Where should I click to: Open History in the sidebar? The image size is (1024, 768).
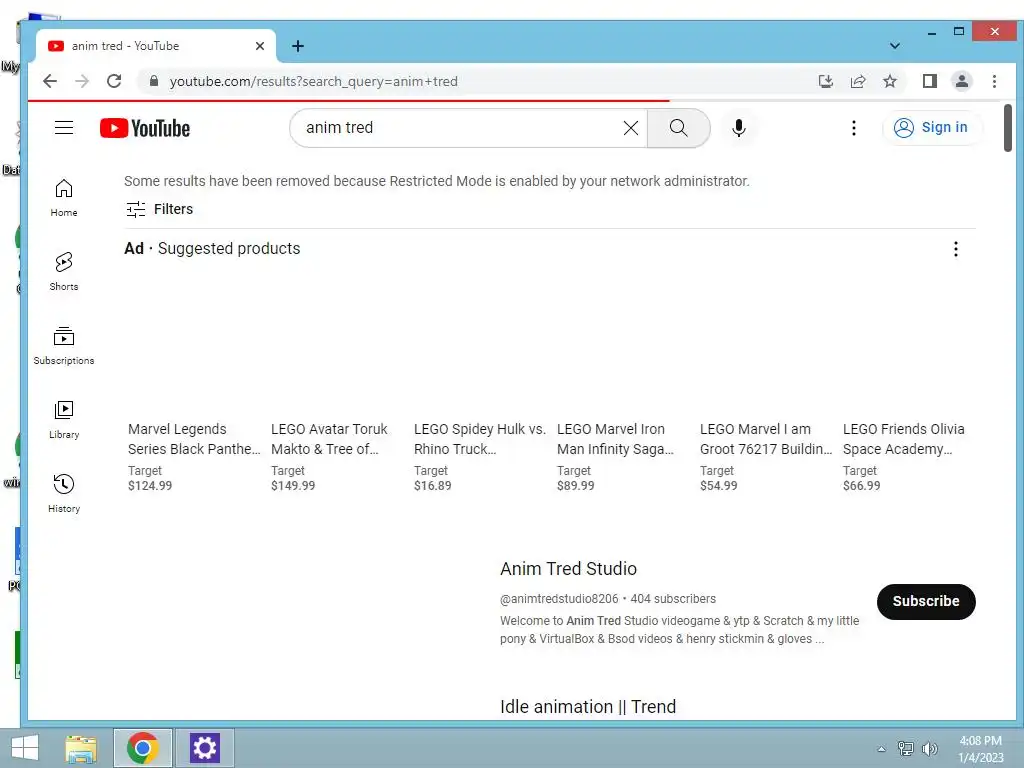coord(64,494)
